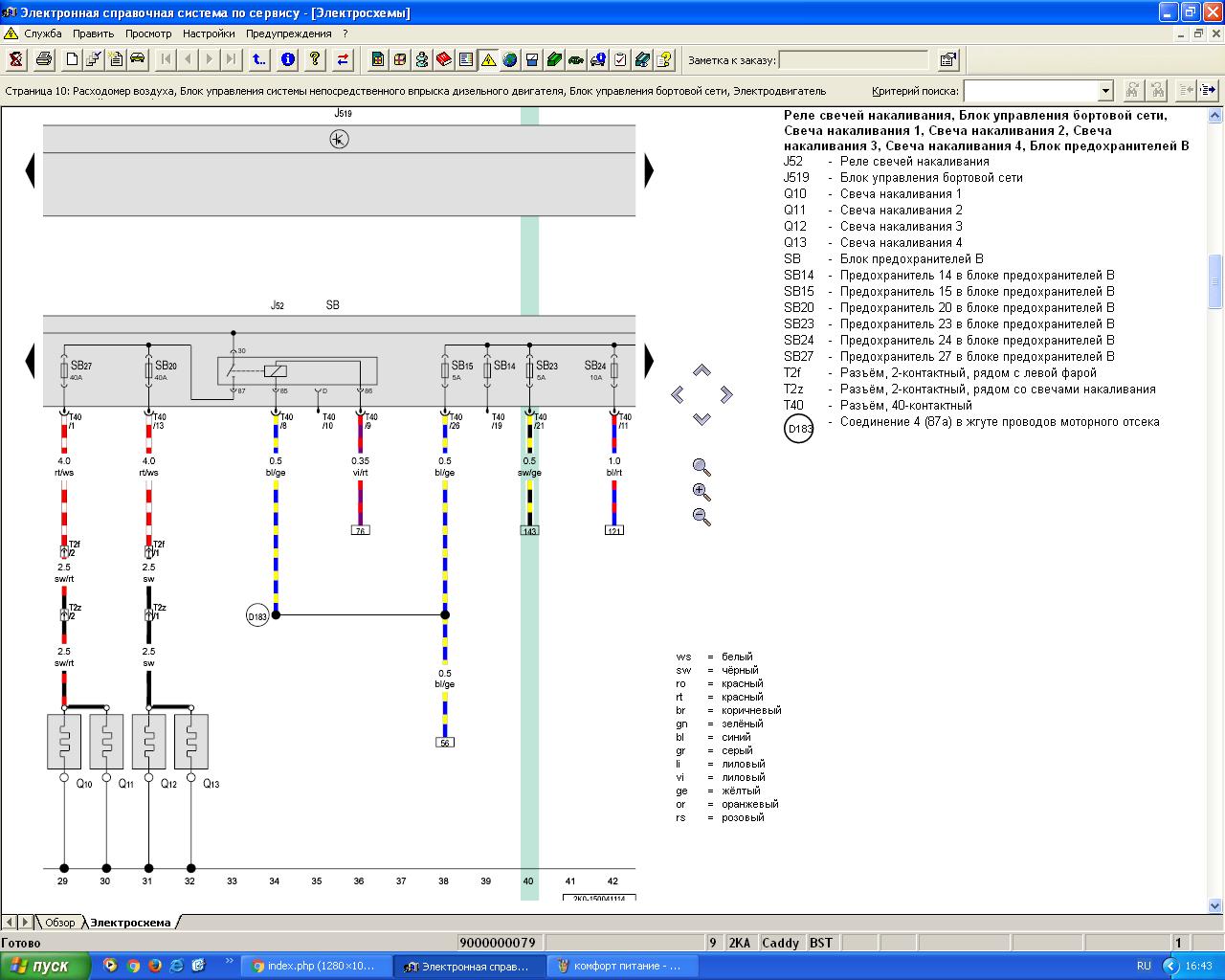
Task: Open the Править menu
Action: click(x=94, y=33)
